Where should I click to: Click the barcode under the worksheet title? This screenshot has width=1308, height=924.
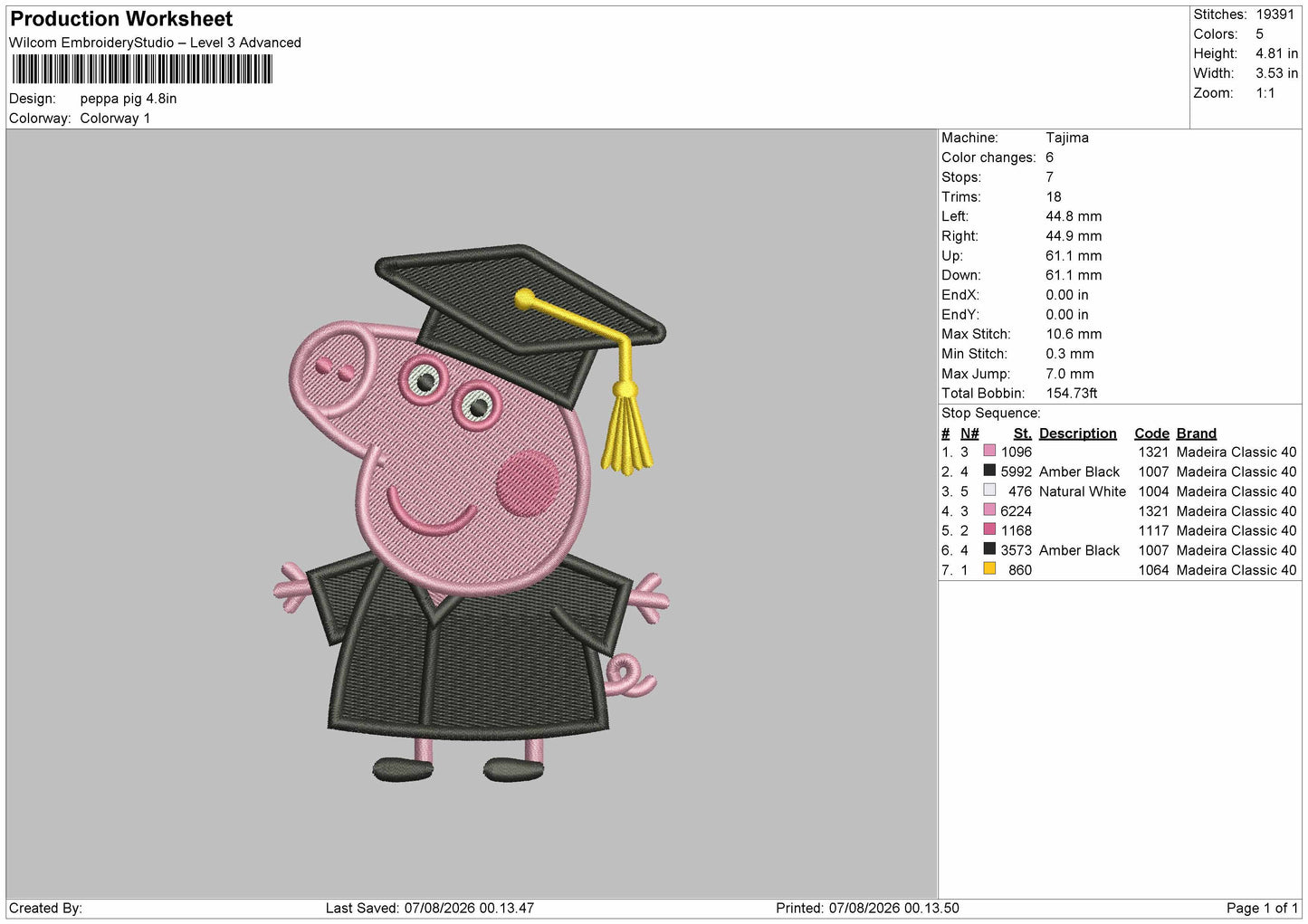142,70
